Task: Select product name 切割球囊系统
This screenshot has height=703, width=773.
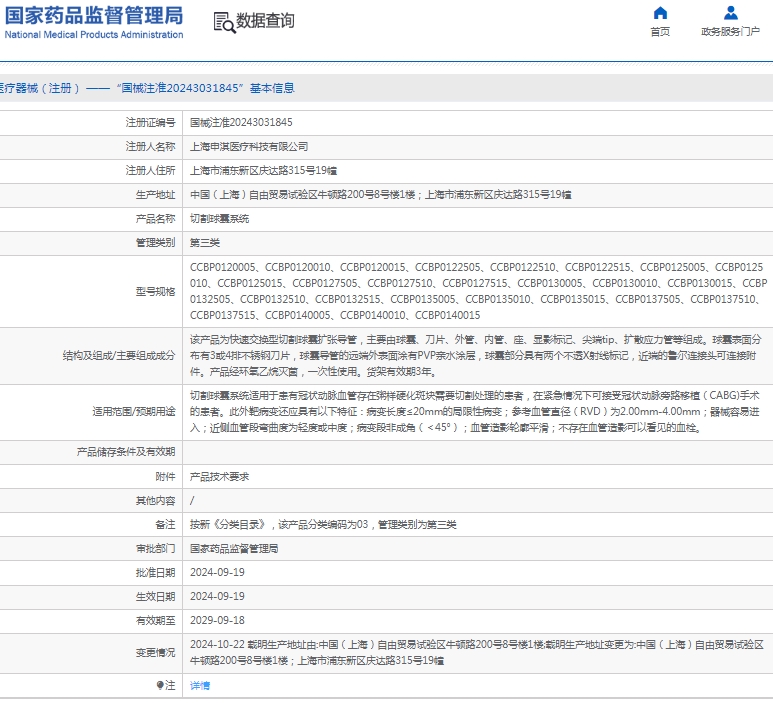Action: click(219, 218)
